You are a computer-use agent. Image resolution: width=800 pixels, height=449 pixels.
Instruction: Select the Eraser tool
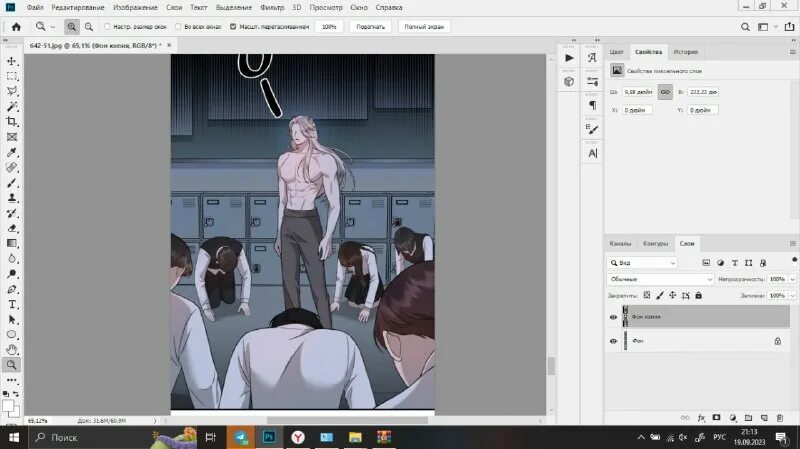pyautogui.click(x=12, y=229)
